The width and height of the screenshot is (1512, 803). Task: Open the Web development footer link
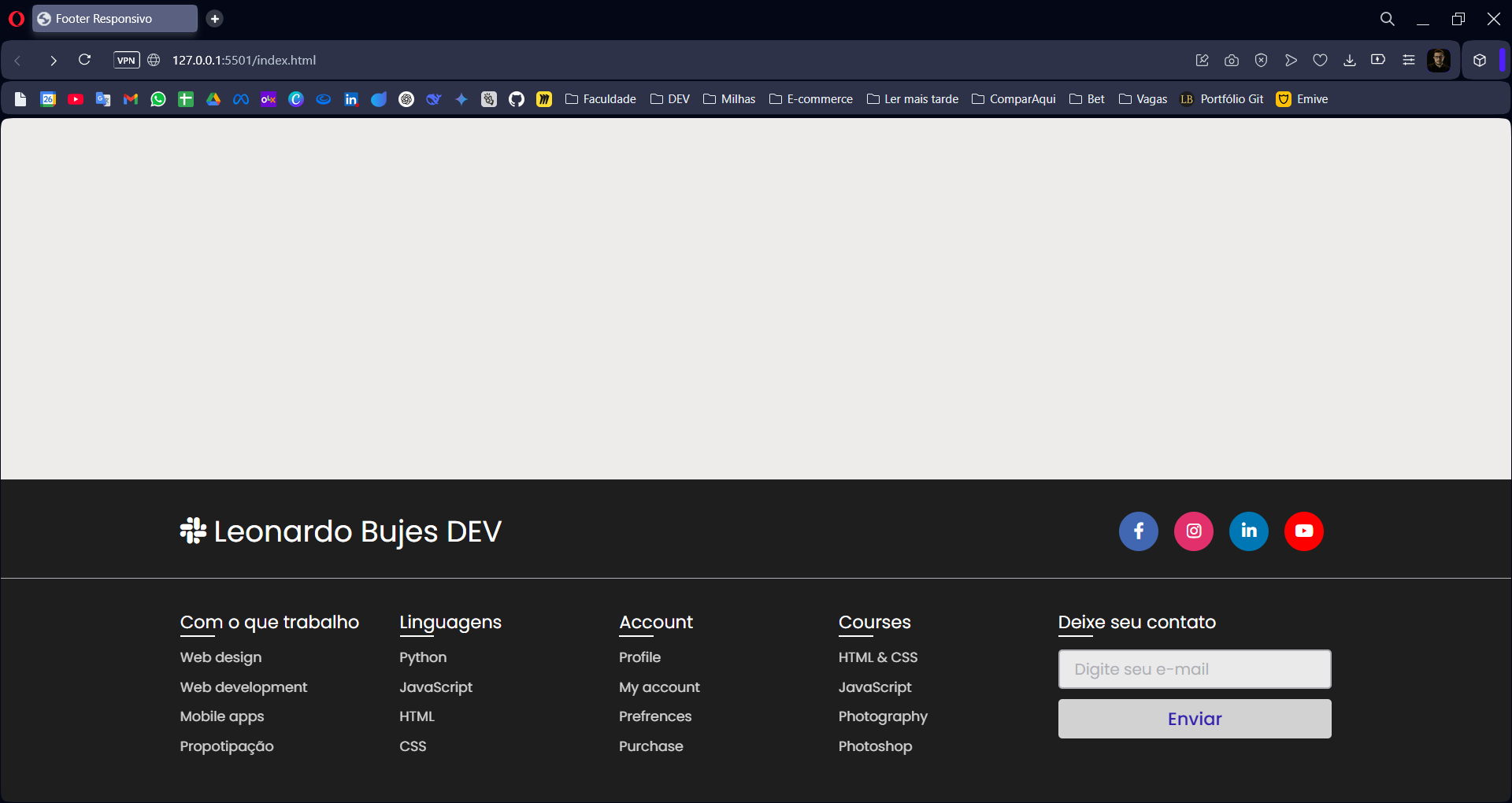point(243,687)
